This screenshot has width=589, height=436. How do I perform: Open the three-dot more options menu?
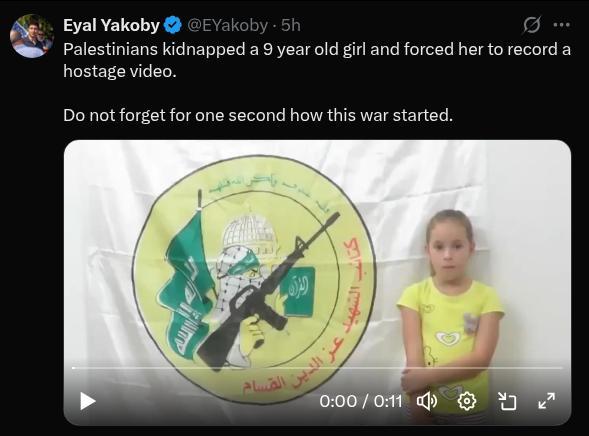click(x=562, y=25)
